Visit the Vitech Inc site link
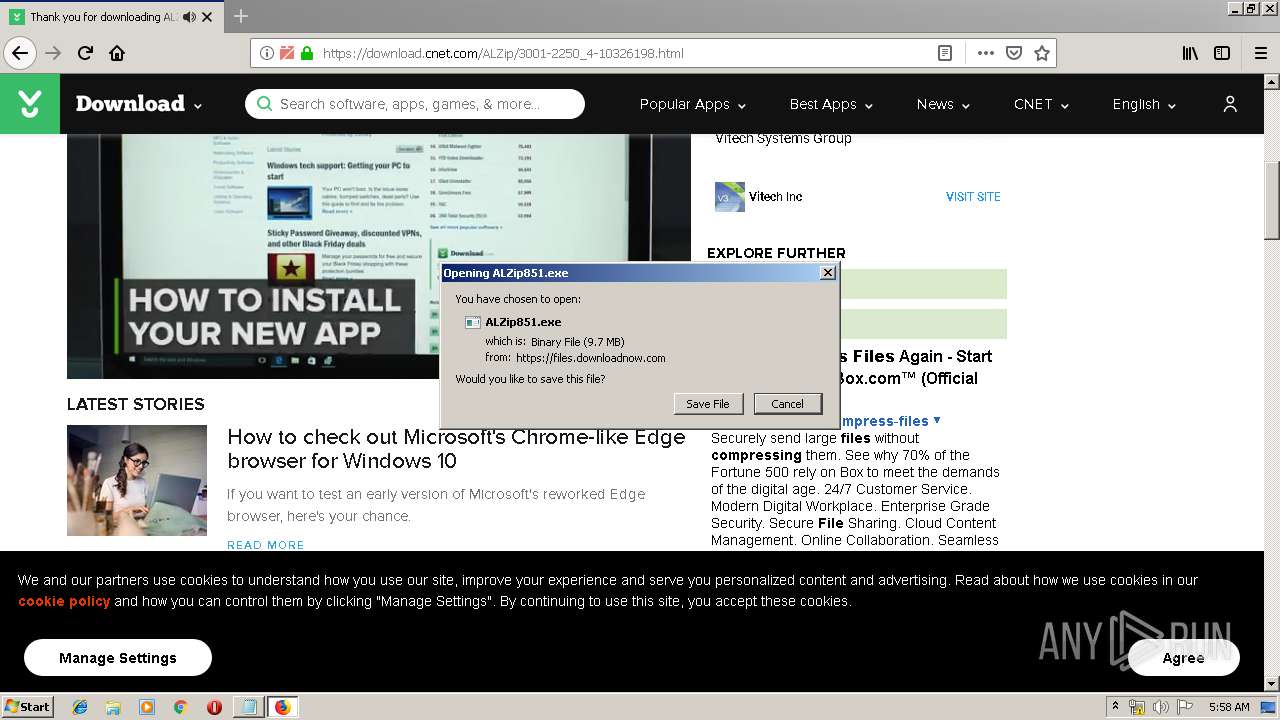The height and width of the screenshot is (720, 1280). pos(973,197)
